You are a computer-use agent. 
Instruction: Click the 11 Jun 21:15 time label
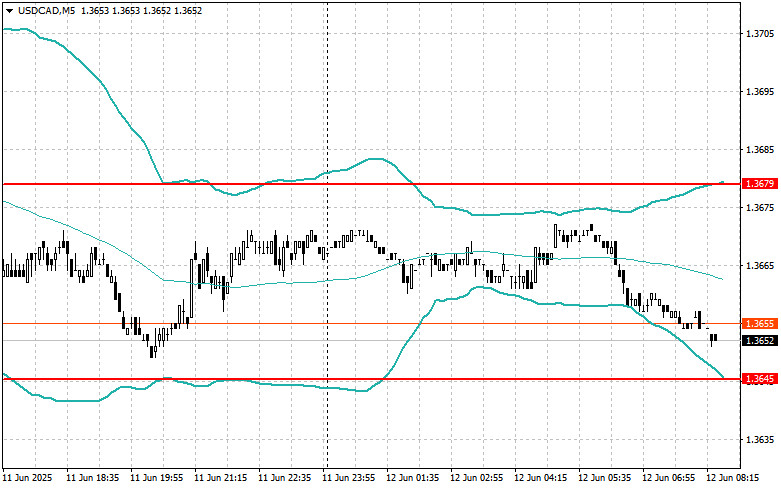click(221, 478)
